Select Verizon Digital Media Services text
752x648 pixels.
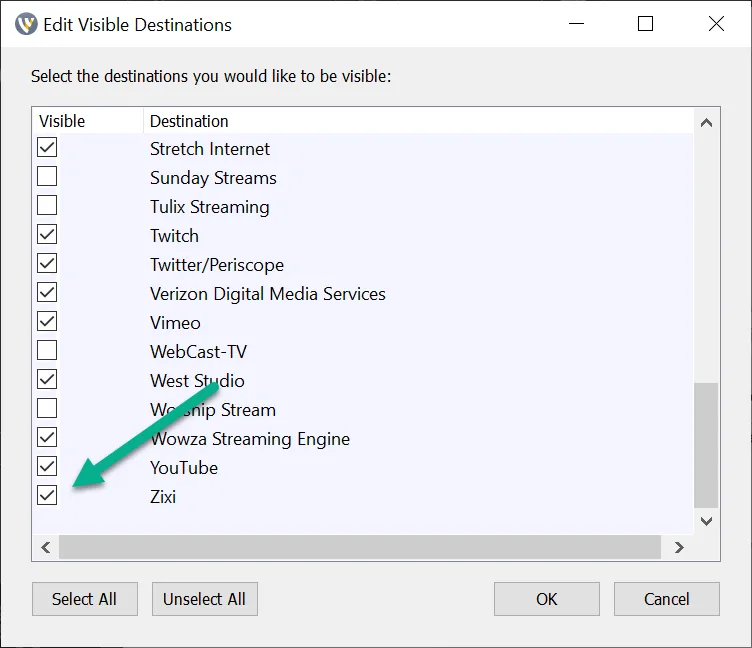[x=268, y=294]
